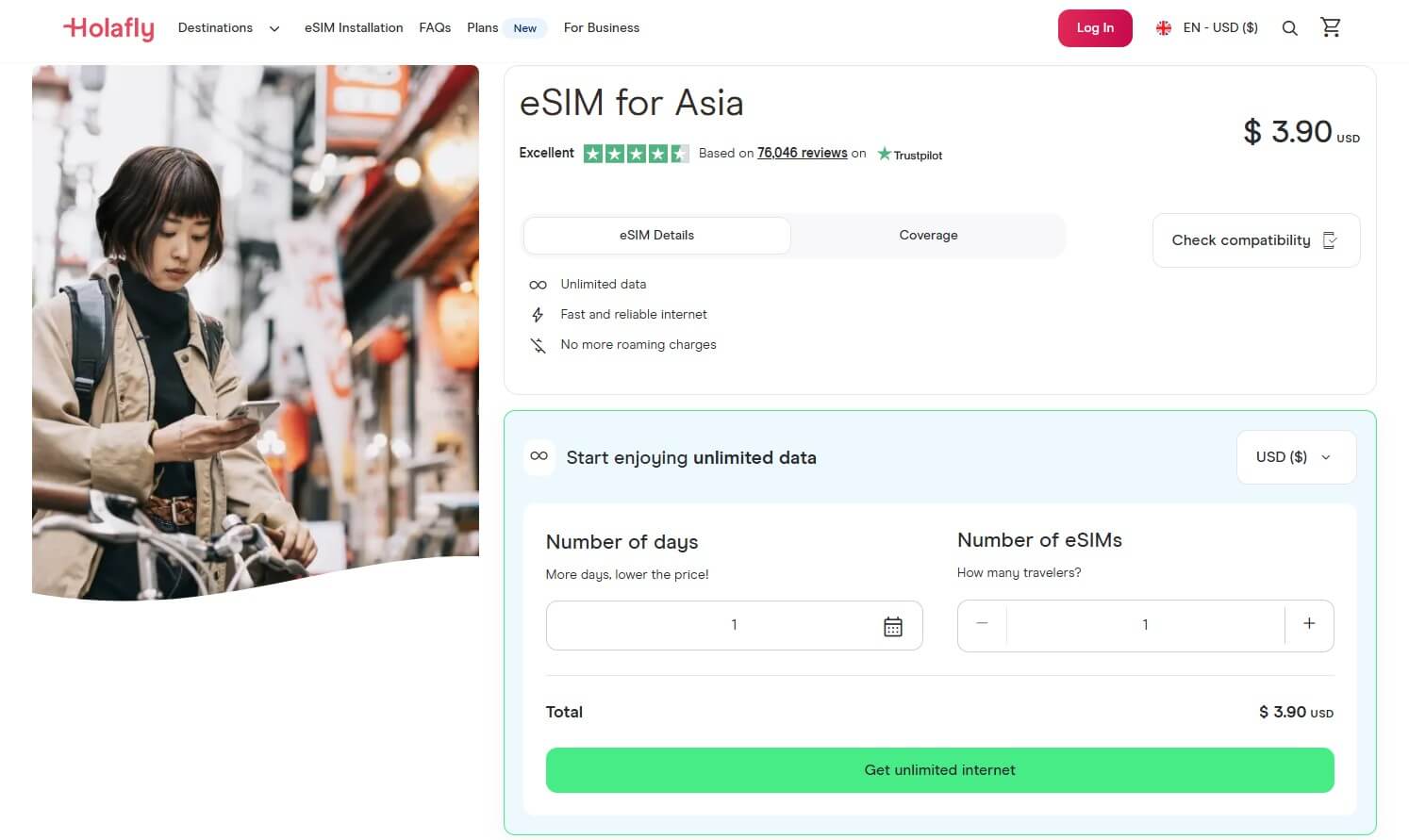Viewport: 1409px width, 840px height.
Task: Click the Check compatibility button
Action: pos(1255,240)
